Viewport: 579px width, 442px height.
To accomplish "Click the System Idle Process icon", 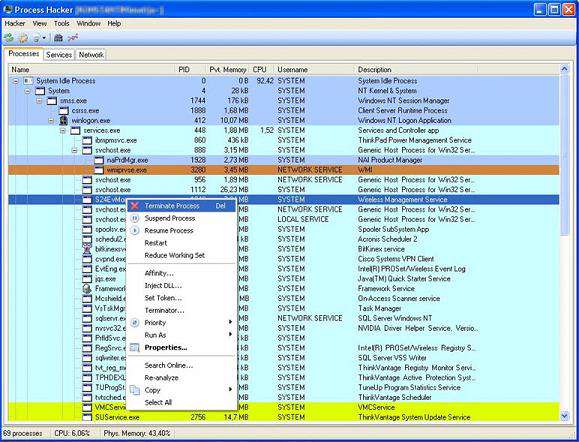I will click(x=28, y=80).
